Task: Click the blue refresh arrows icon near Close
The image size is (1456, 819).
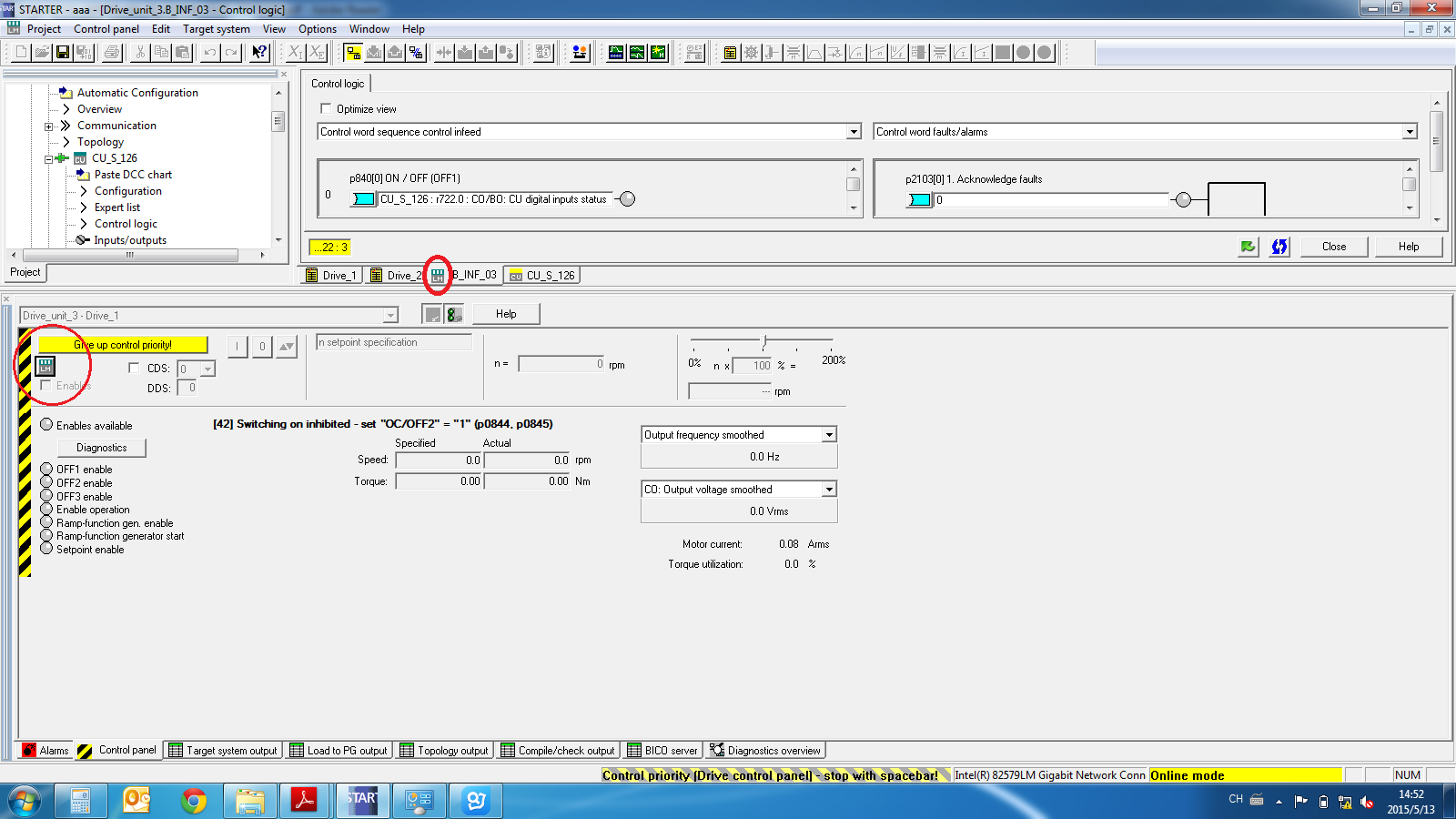Action: point(1279,247)
